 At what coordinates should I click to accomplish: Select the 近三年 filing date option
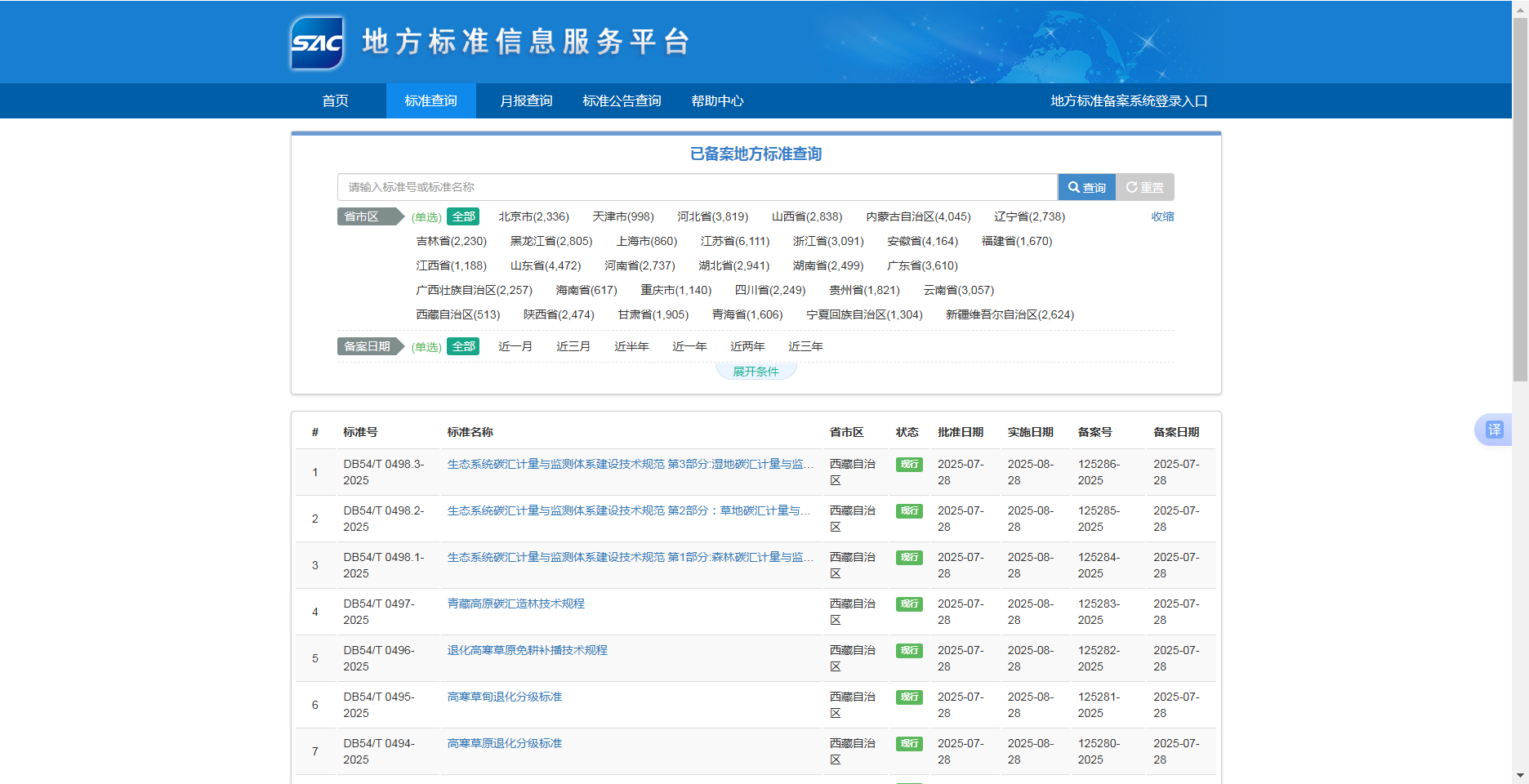806,346
